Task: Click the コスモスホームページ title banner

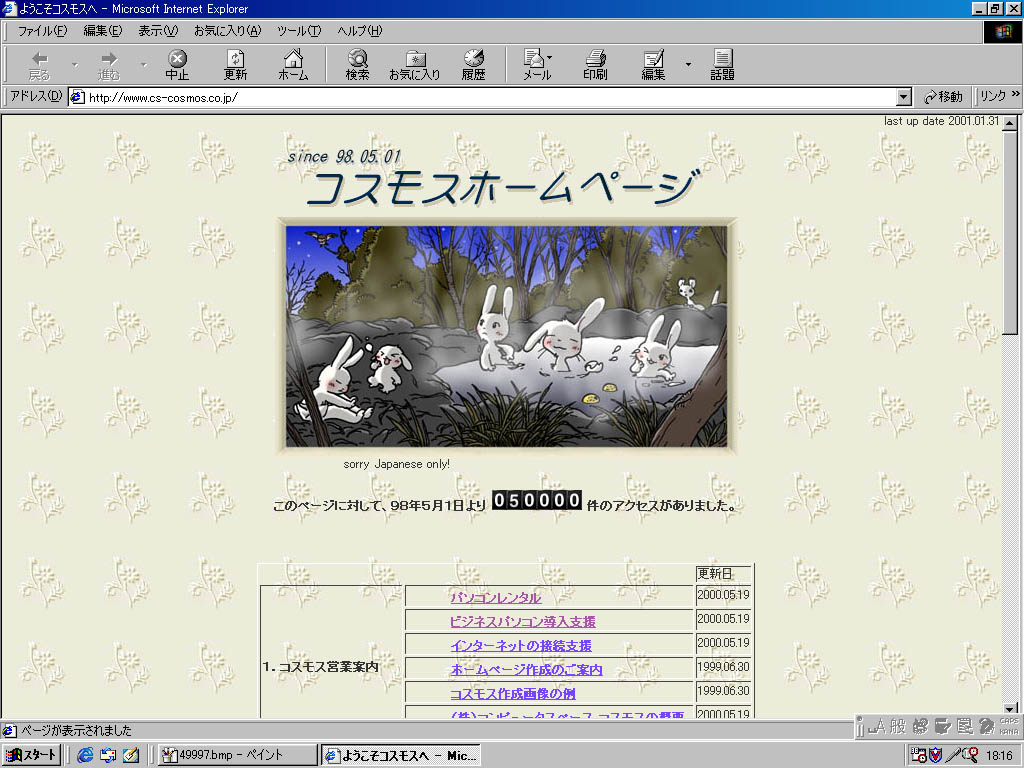Action: [x=503, y=187]
